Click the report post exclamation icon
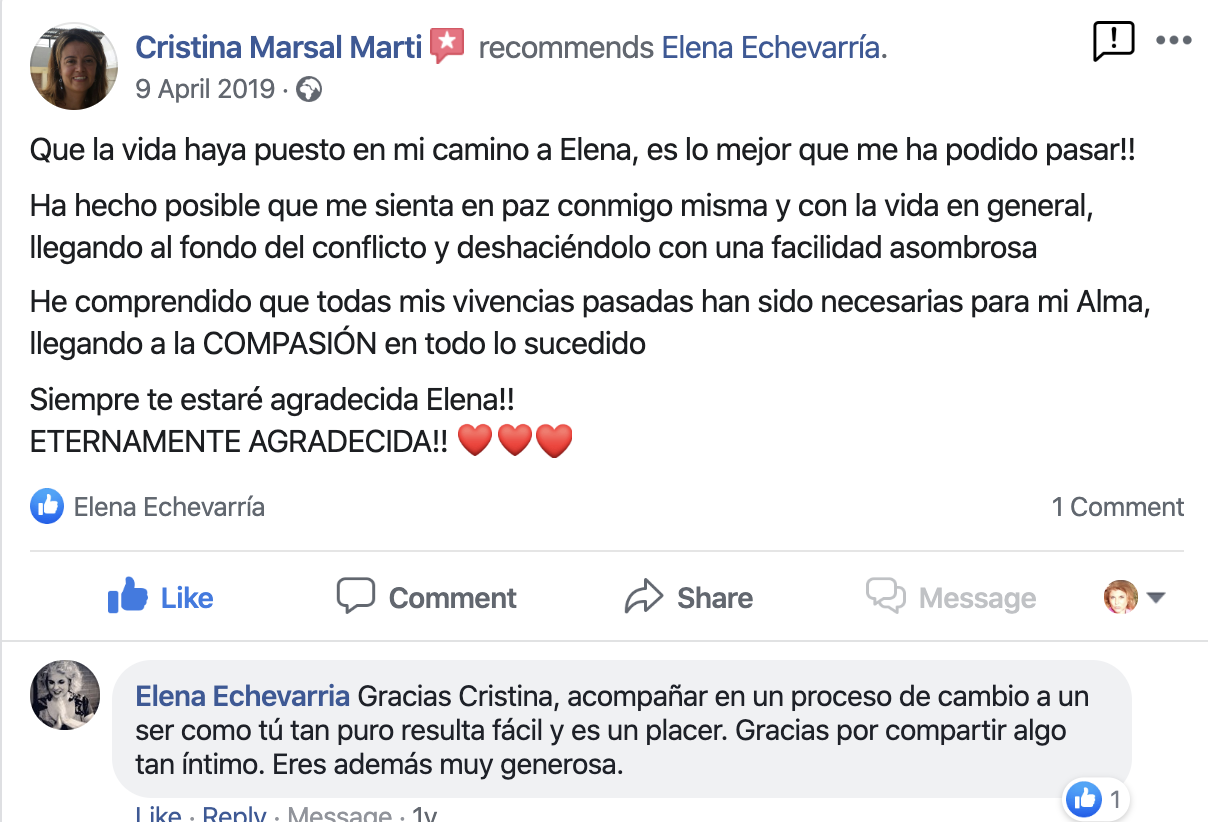 click(1113, 42)
